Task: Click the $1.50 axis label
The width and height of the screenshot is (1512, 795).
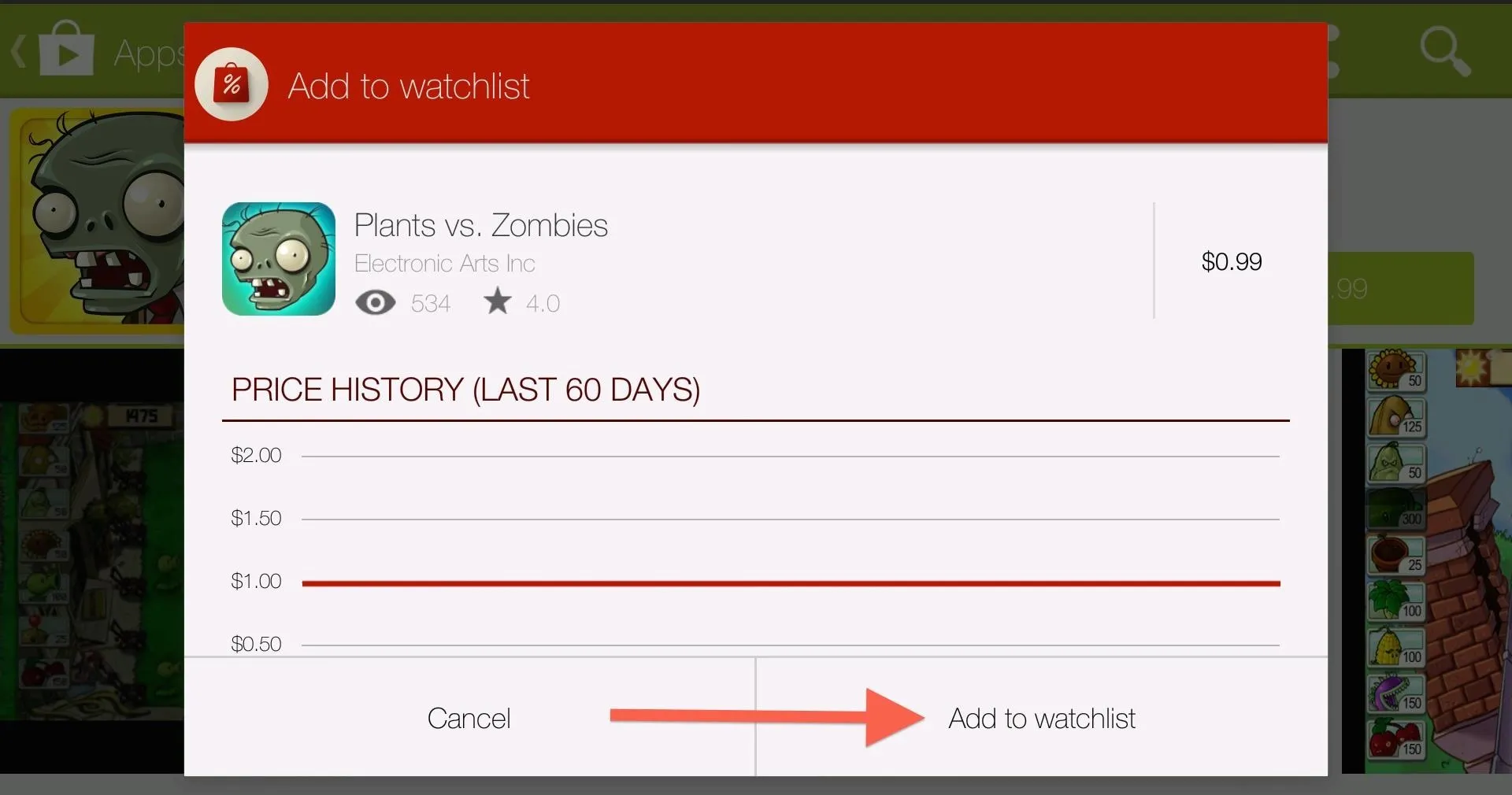Action: point(256,518)
